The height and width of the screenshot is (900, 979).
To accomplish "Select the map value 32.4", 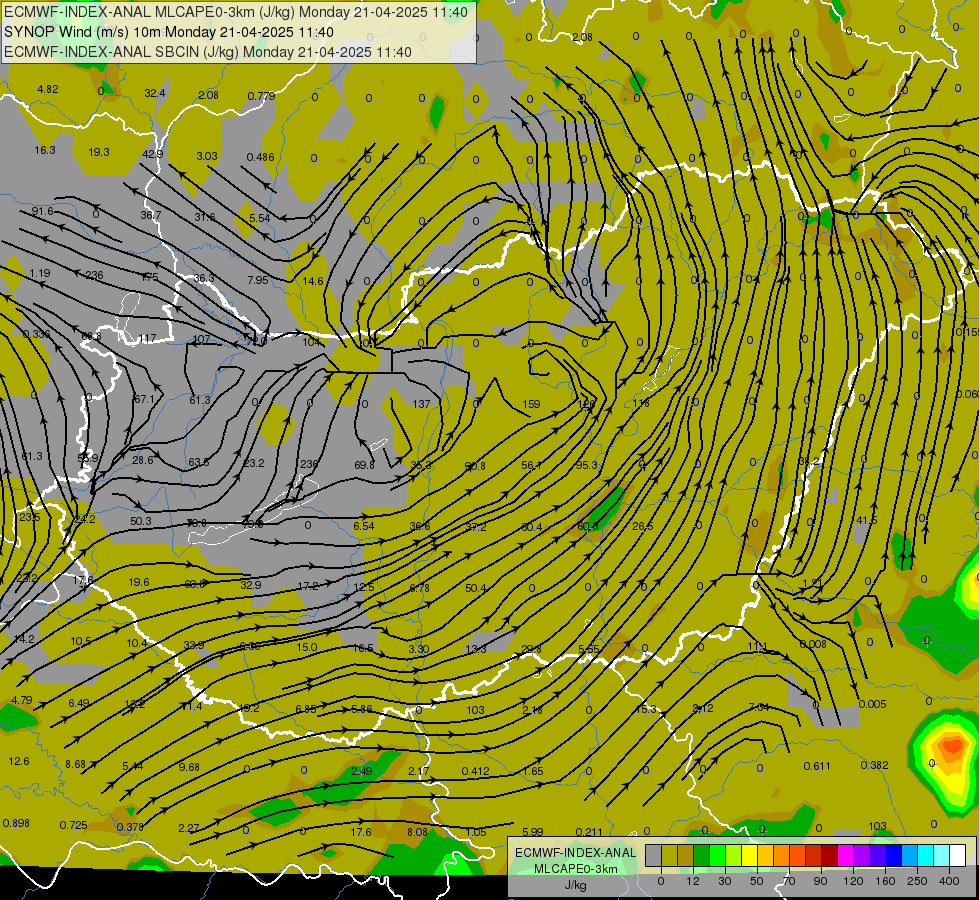I will (x=155, y=93).
